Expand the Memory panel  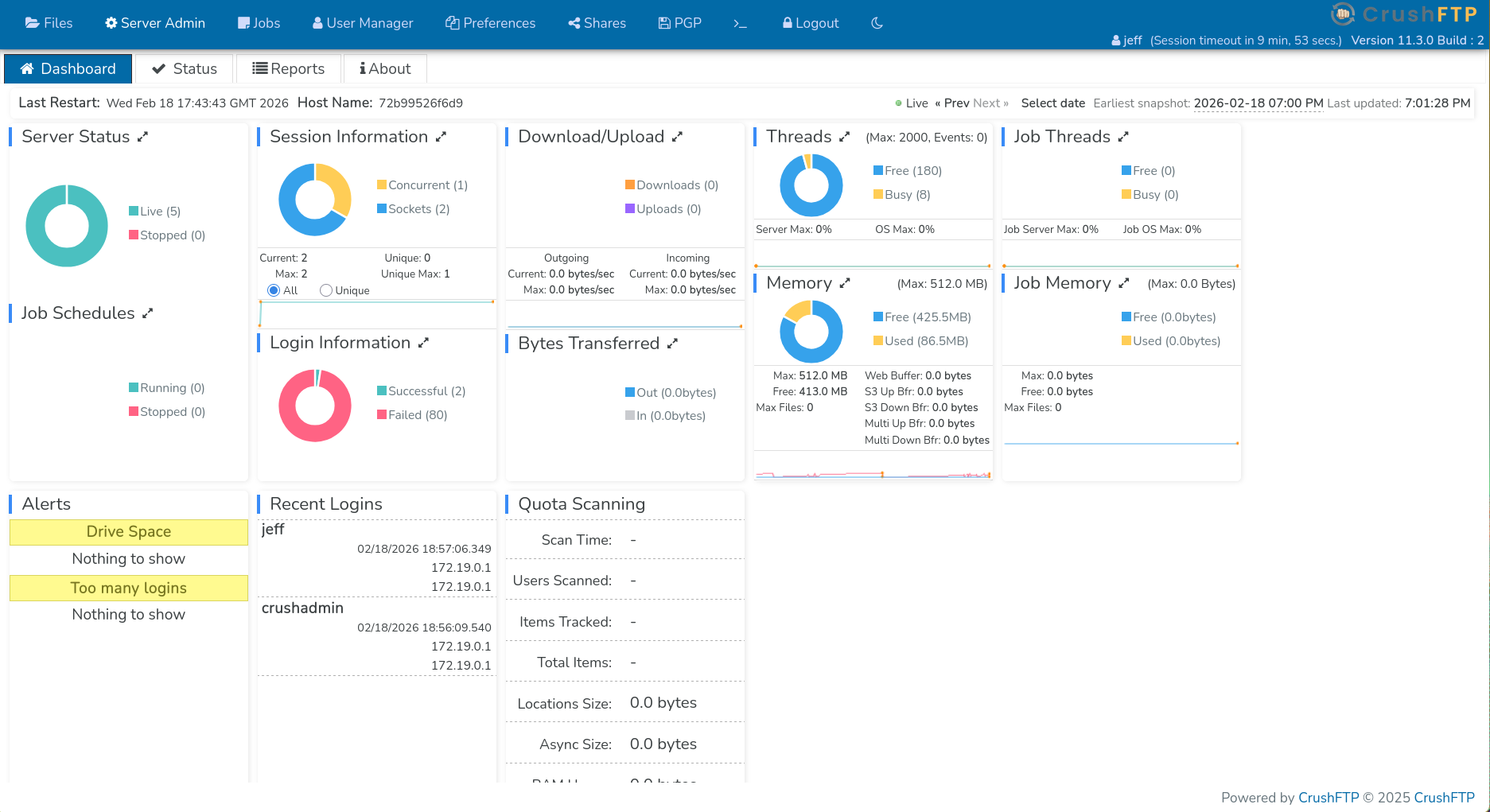tap(845, 283)
